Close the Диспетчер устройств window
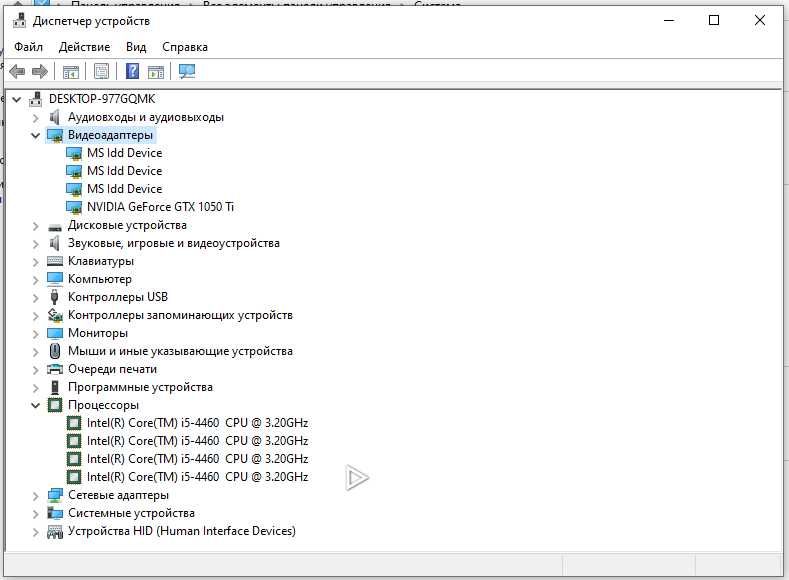The width and height of the screenshot is (789, 580). point(760,20)
